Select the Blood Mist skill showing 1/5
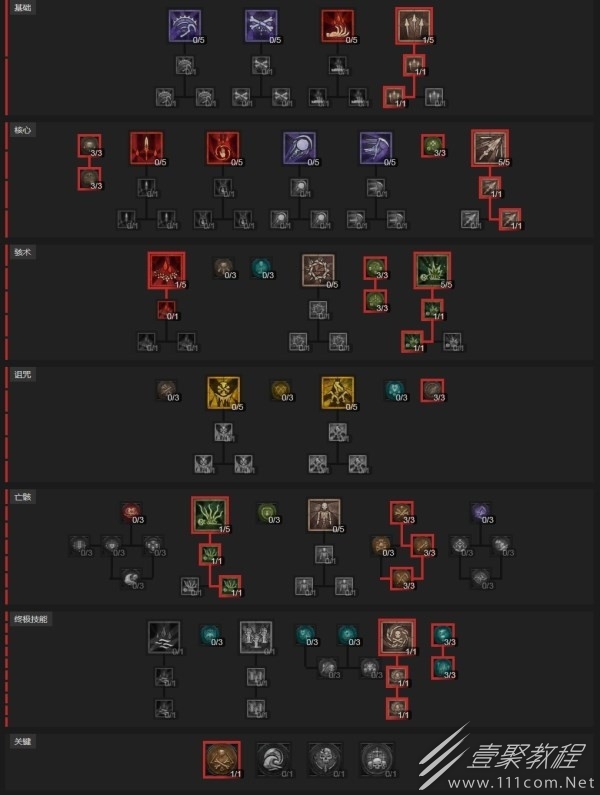Screen dimensions: 600x795 point(166,270)
